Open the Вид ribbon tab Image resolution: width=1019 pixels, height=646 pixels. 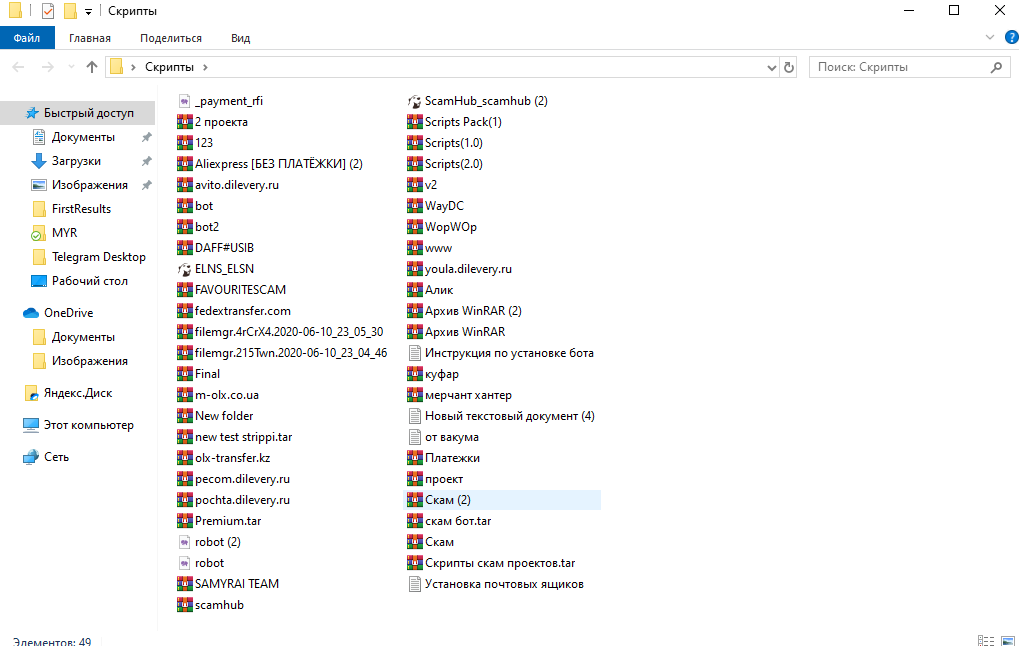pos(240,38)
